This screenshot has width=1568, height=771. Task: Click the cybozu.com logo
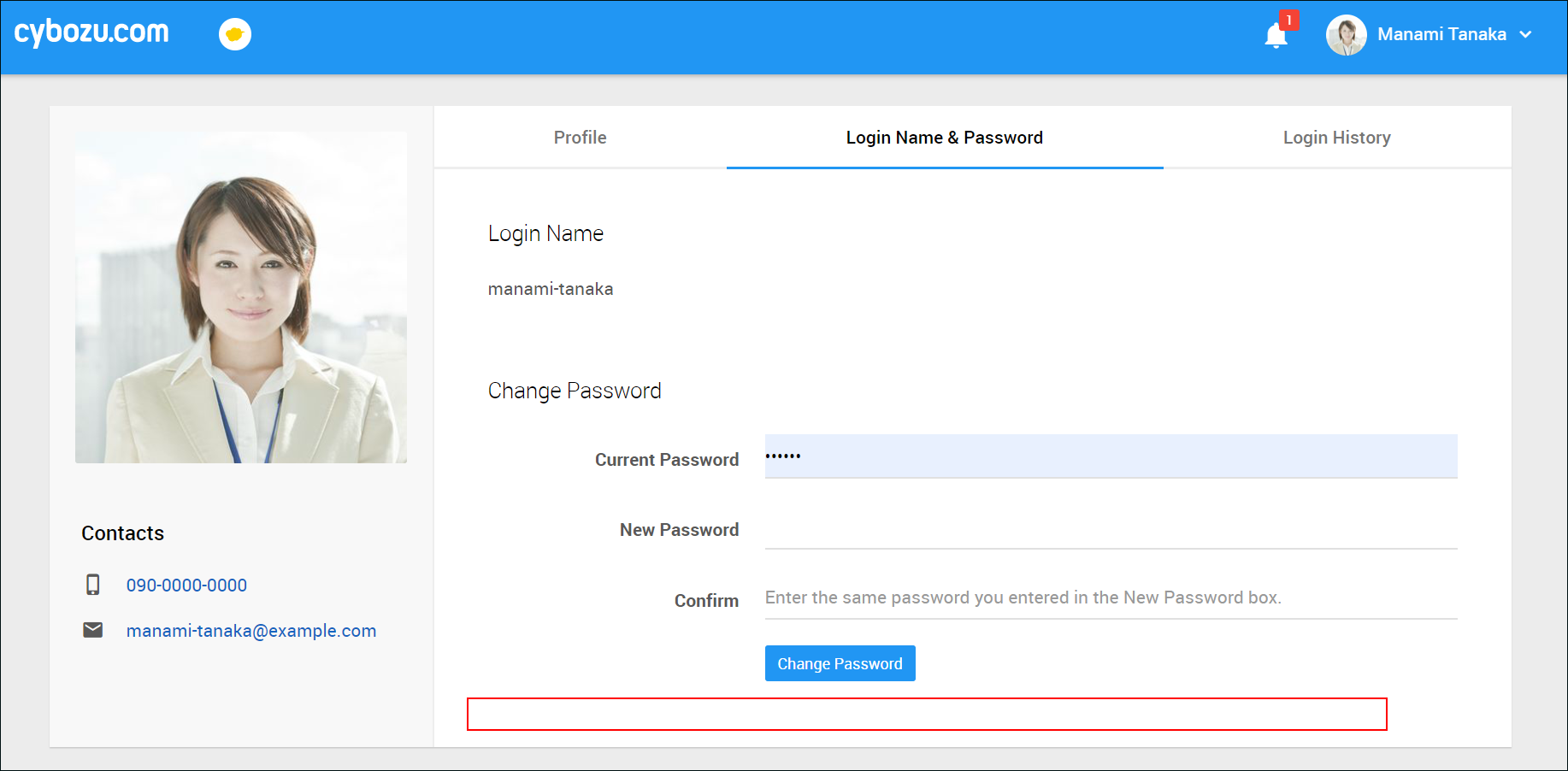click(x=91, y=32)
